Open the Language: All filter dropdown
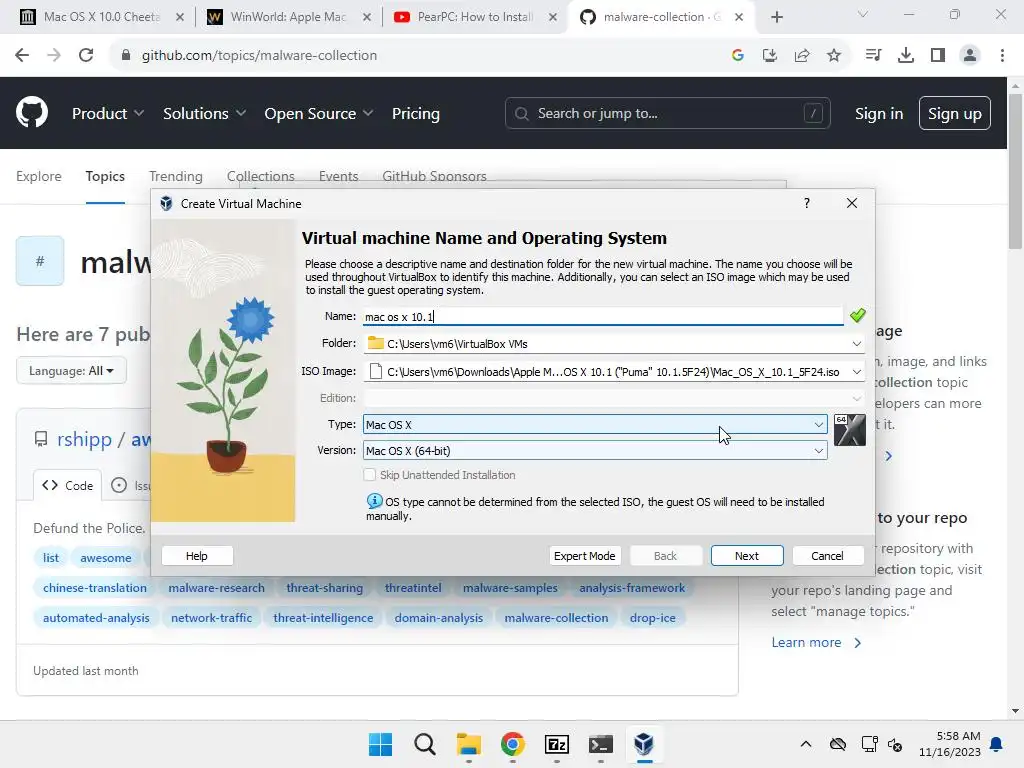 point(71,370)
